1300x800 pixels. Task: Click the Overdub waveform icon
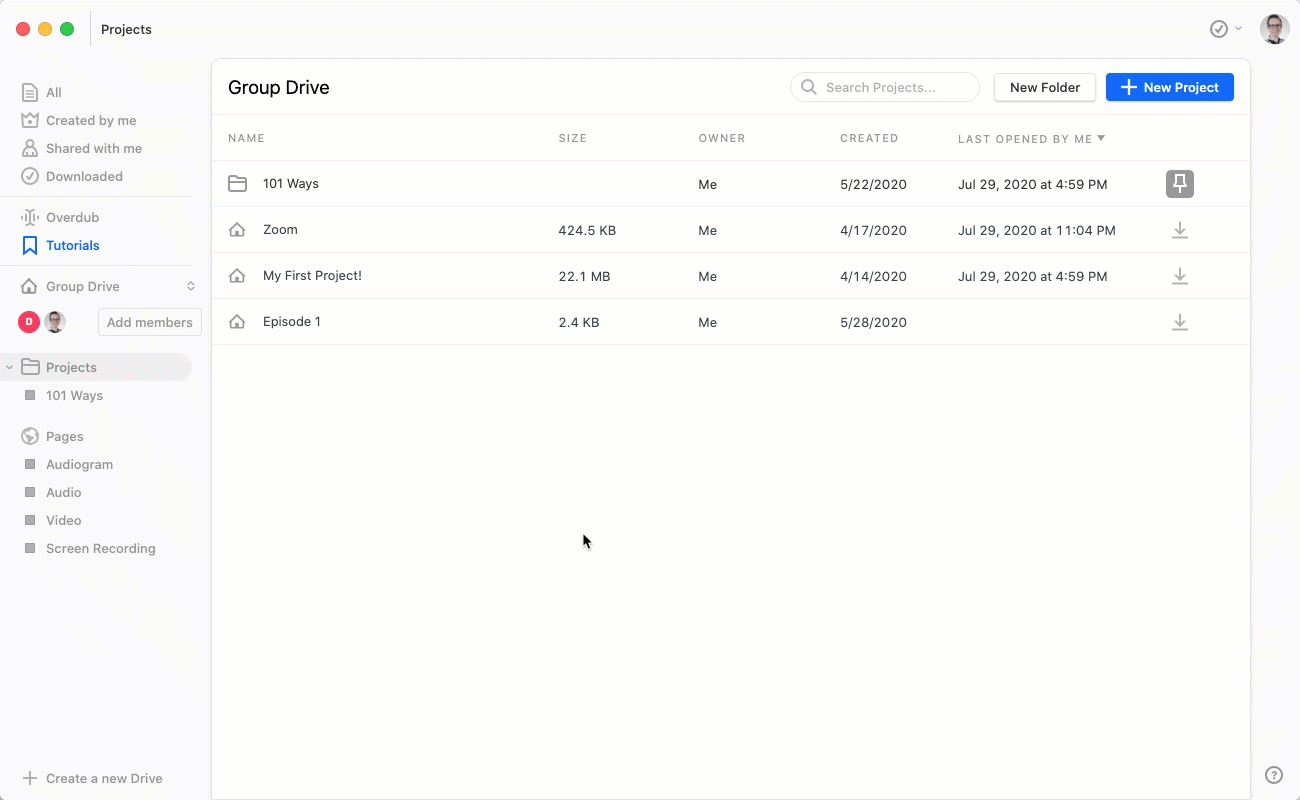[30, 217]
